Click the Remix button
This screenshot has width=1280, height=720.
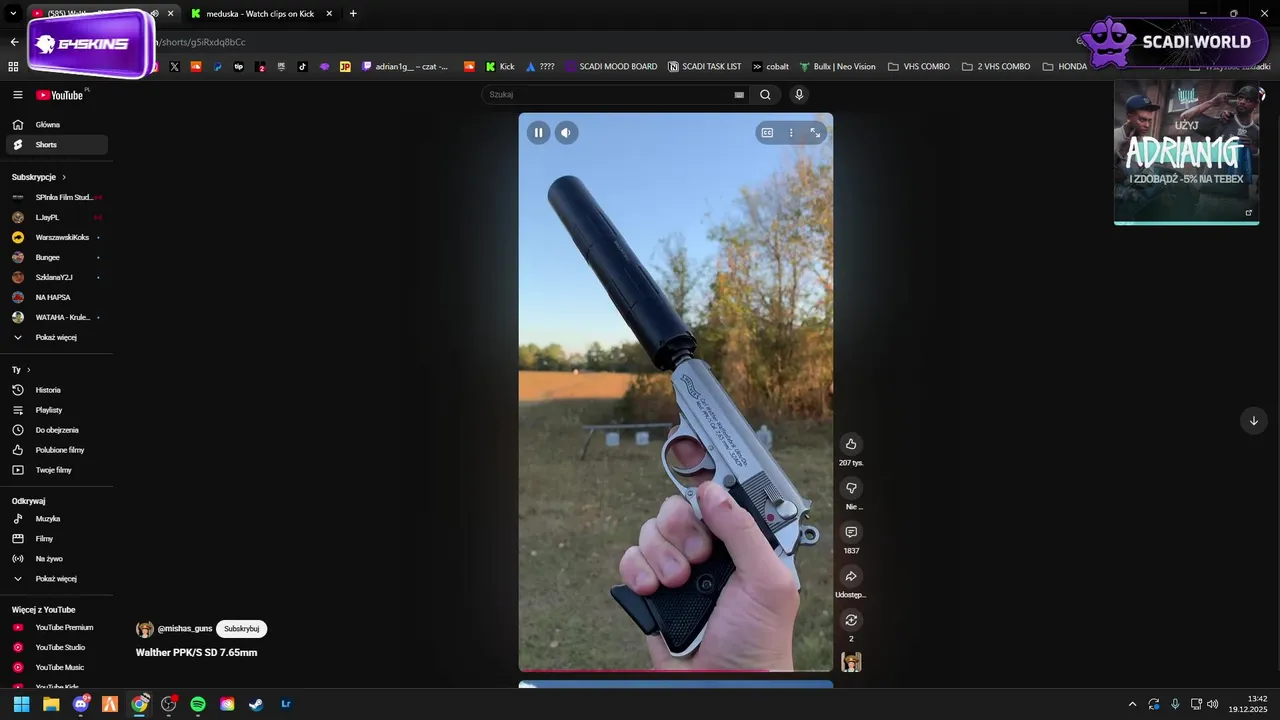point(851,620)
